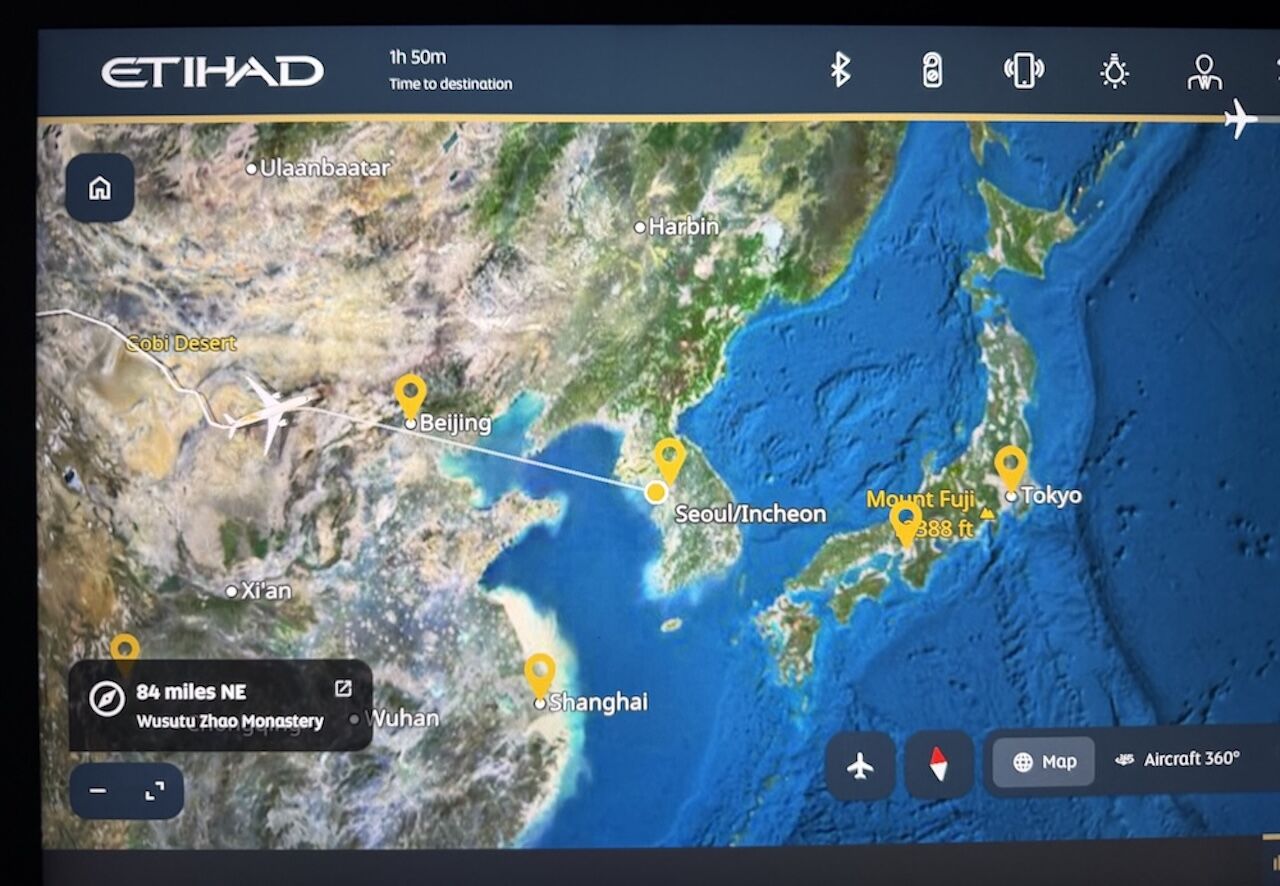
Task: Tap the Beijing city label
Action: 455,423
